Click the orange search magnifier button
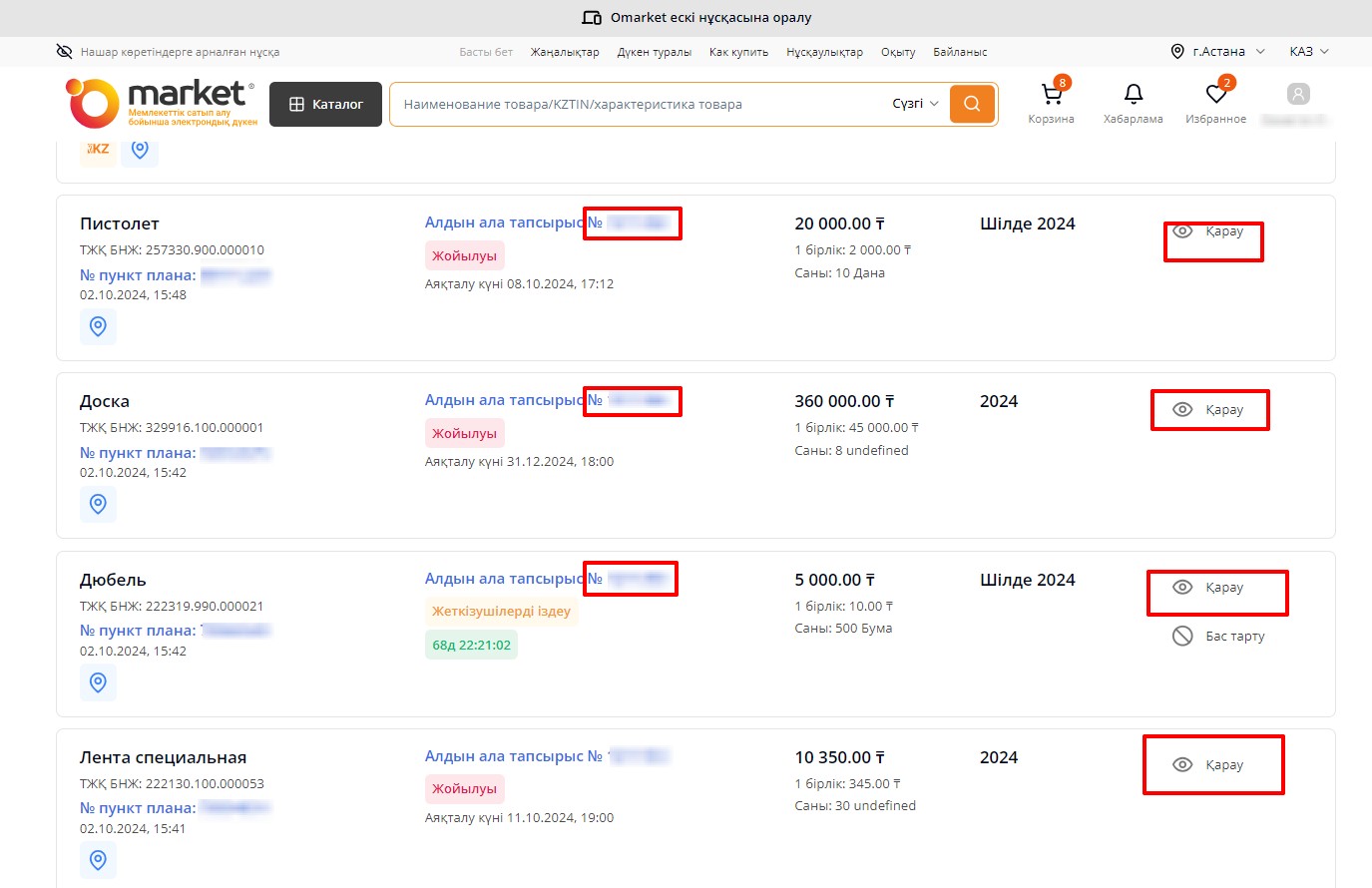 coord(971,104)
